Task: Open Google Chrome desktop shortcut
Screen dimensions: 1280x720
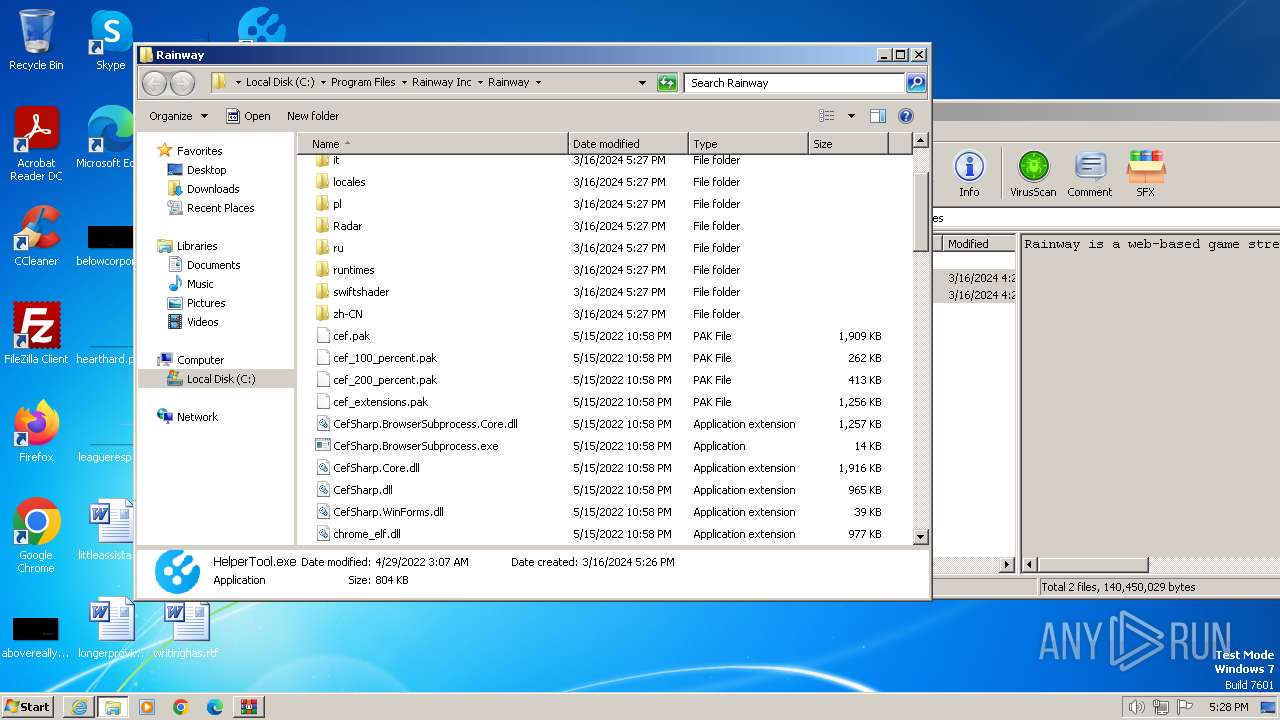Action: (x=36, y=535)
